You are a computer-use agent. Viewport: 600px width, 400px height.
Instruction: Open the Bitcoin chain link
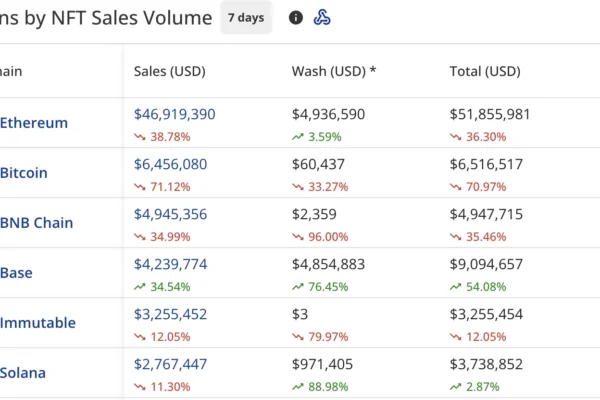24,173
